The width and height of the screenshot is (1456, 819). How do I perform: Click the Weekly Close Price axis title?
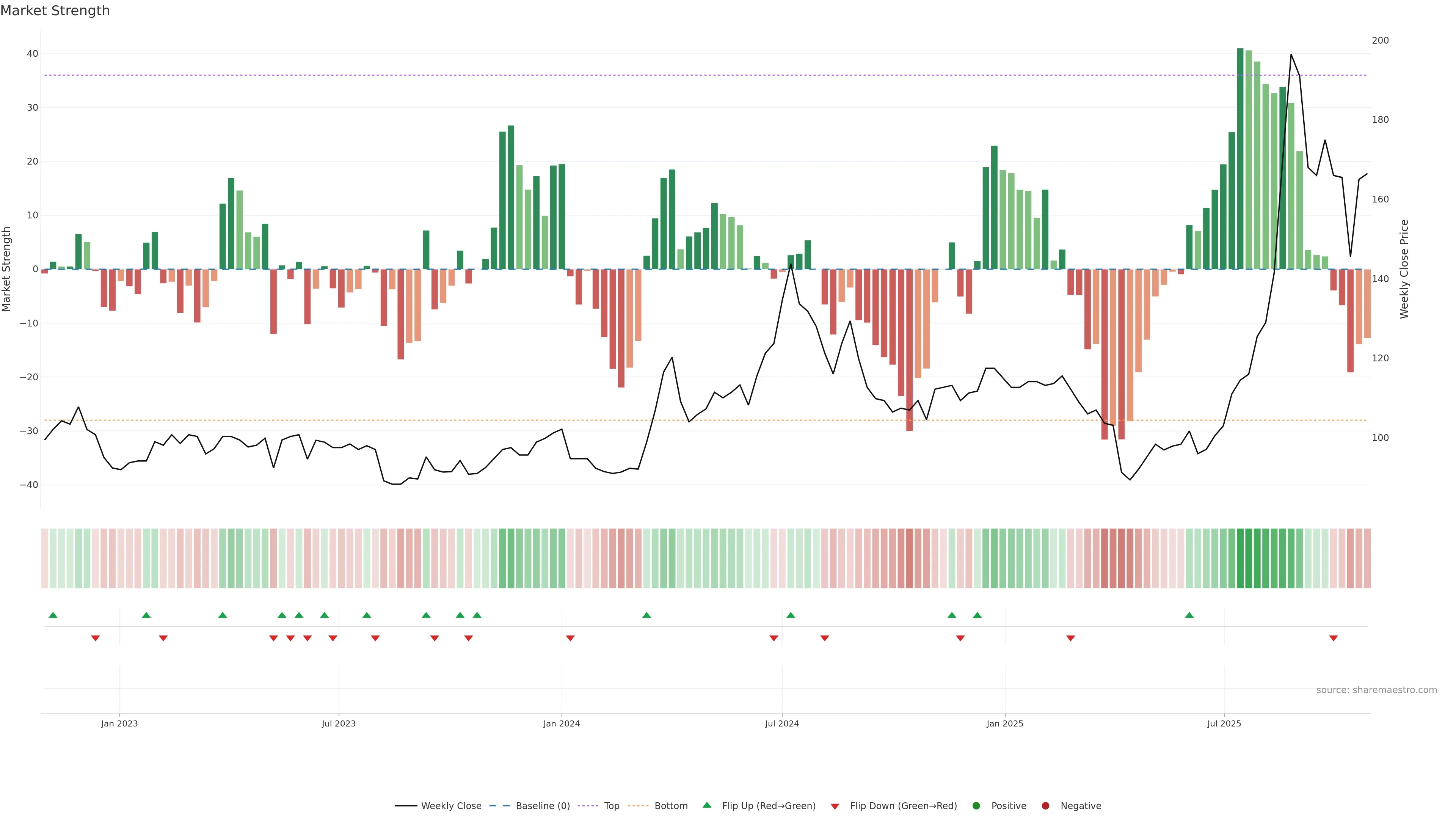[x=1404, y=269]
